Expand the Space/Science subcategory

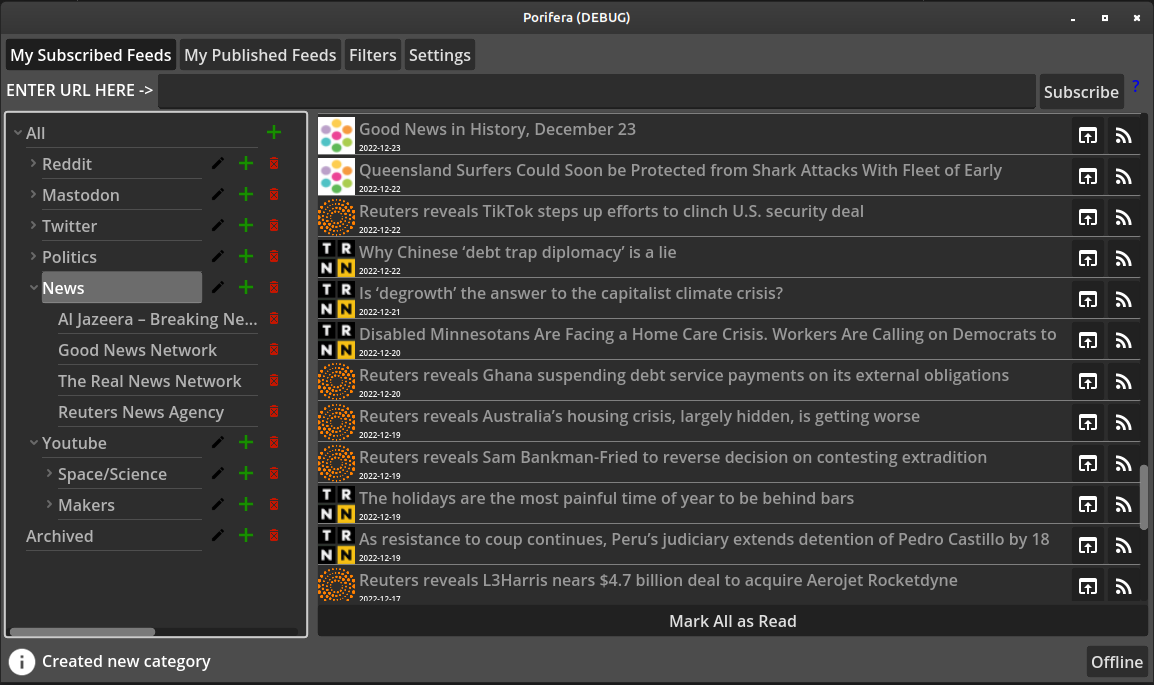click(49, 473)
